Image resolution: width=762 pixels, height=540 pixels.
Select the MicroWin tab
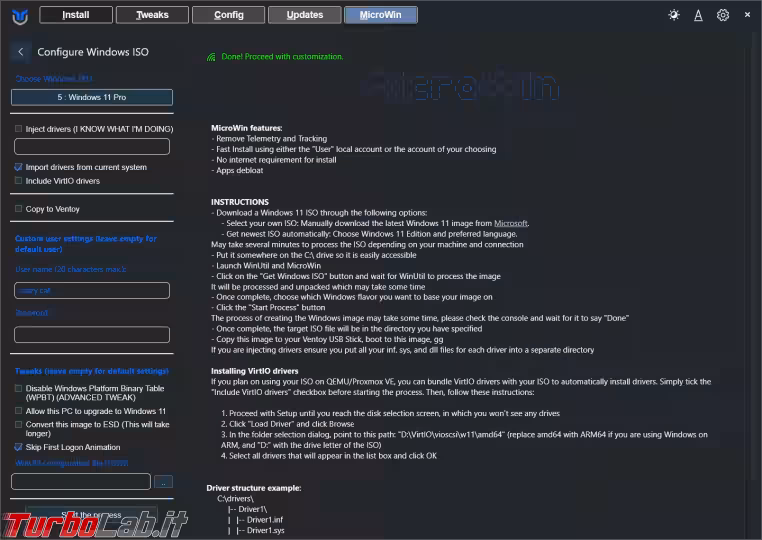[x=381, y=15]
